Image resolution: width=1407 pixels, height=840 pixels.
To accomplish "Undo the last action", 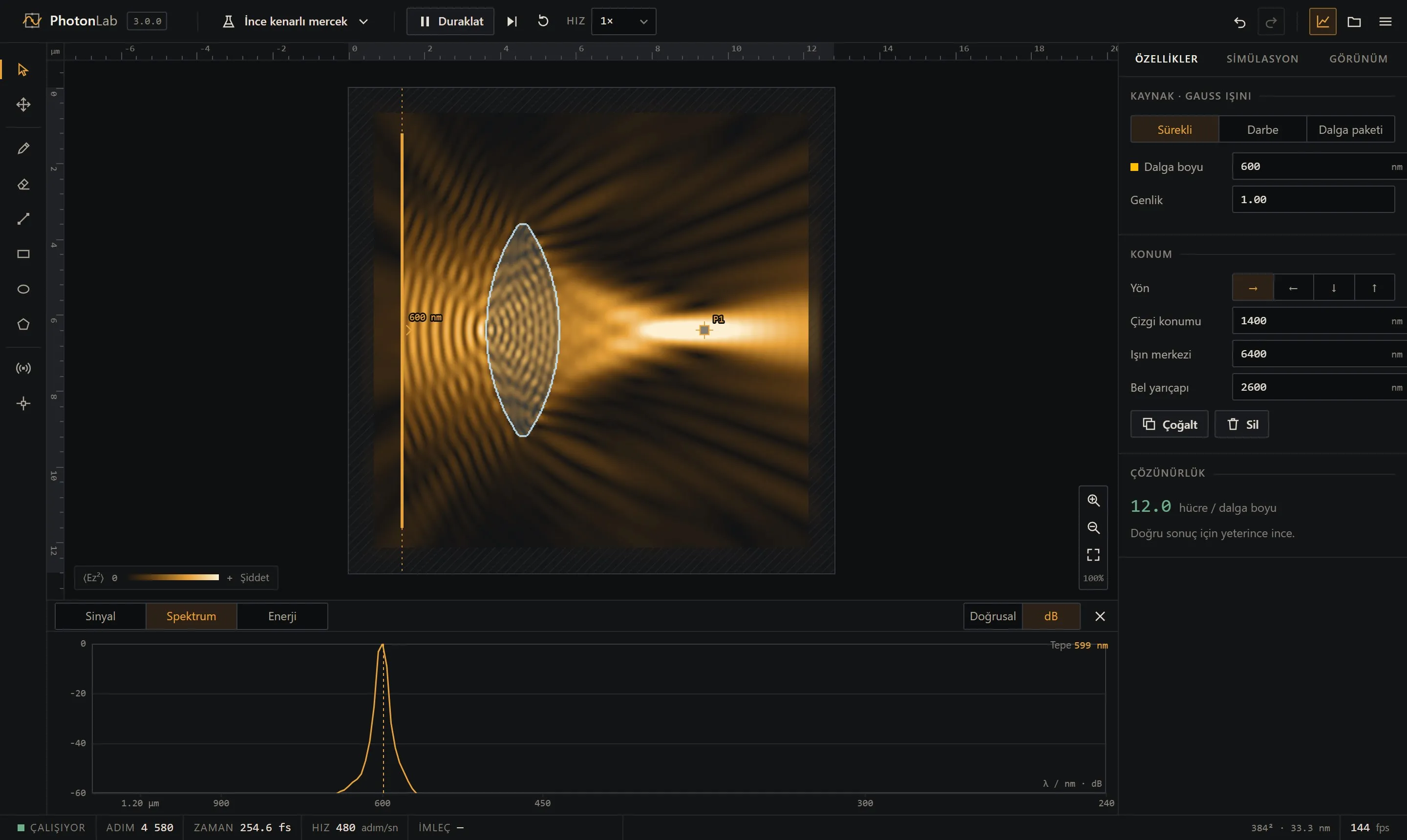I will click(1239, 21).
